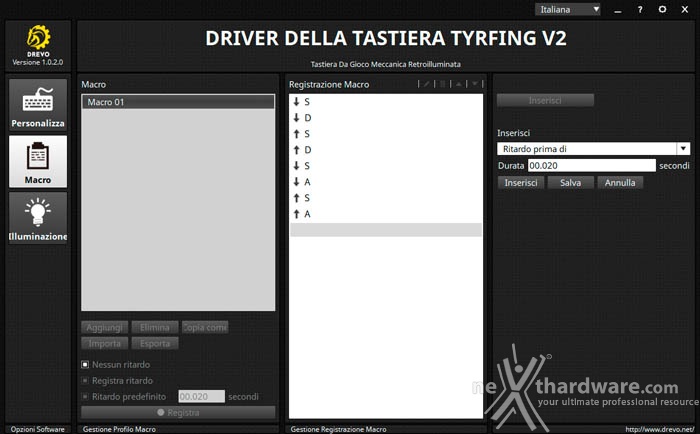Move selected macro step down
Image resolution: width=700 pixels, height=434 pixels.
pyautogui.click(x=474, y=84)
